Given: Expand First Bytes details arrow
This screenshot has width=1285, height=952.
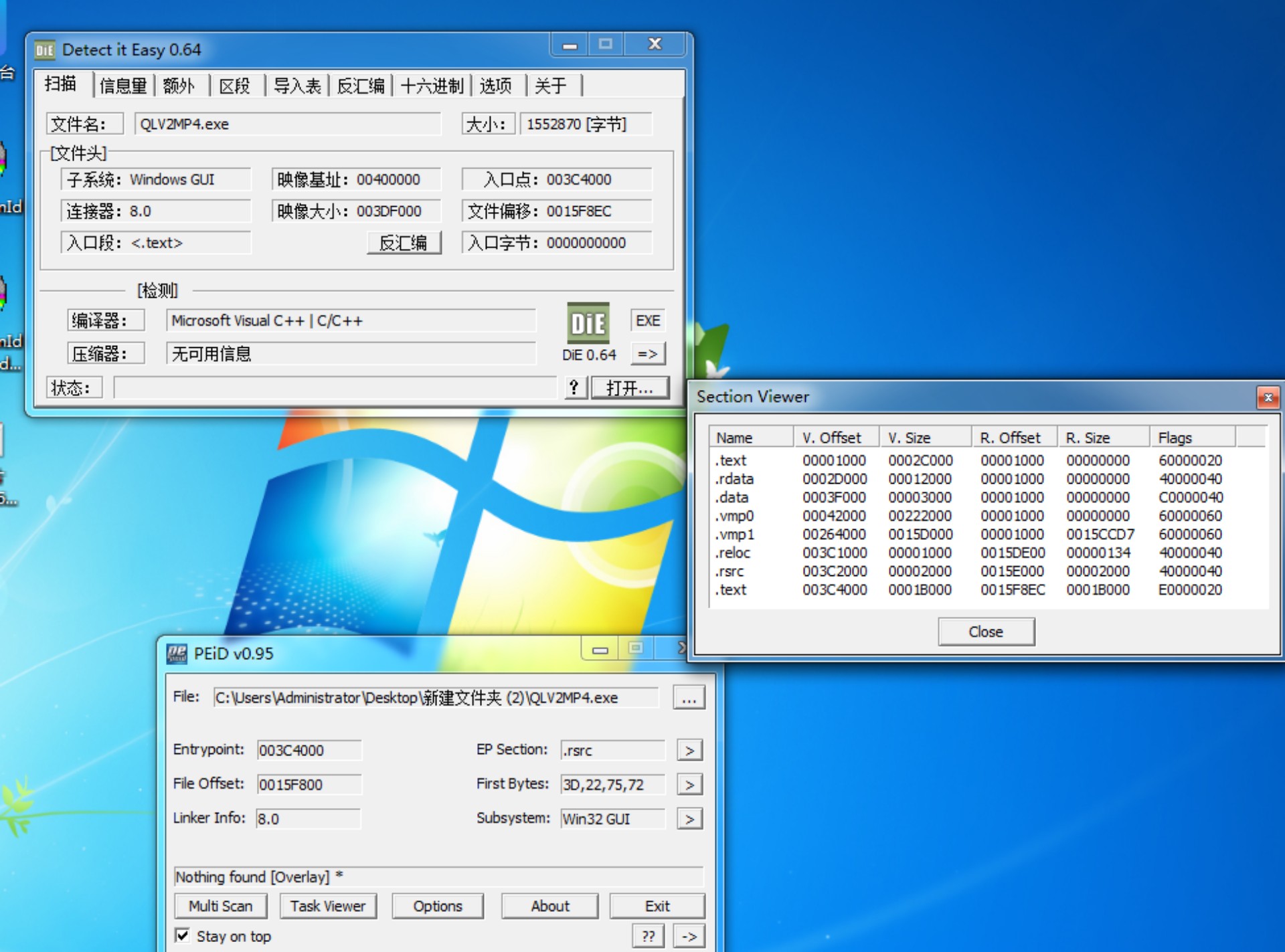Looking at the screenshot, I should tap(689, 785).
